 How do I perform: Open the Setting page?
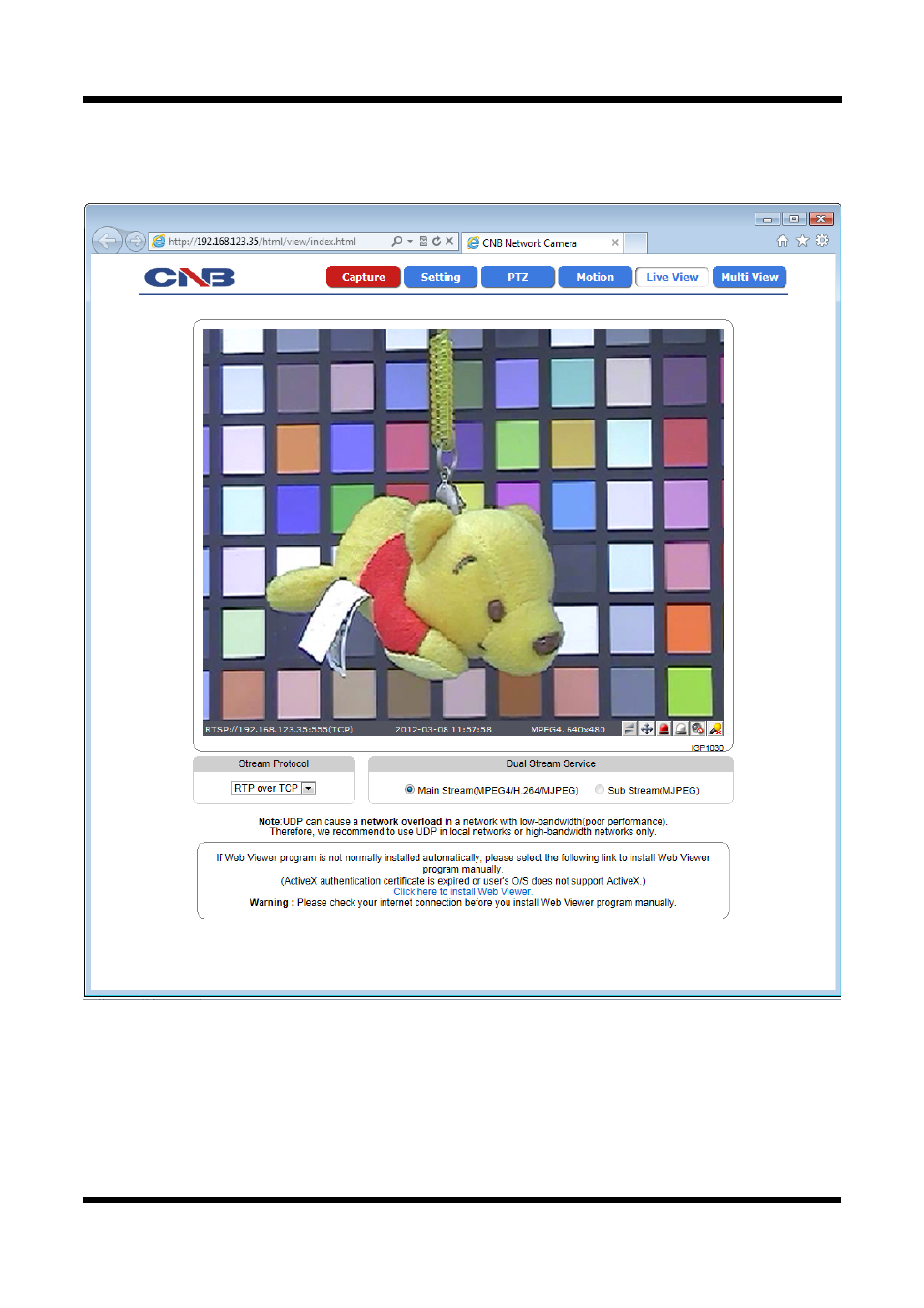tap(441, 277)
